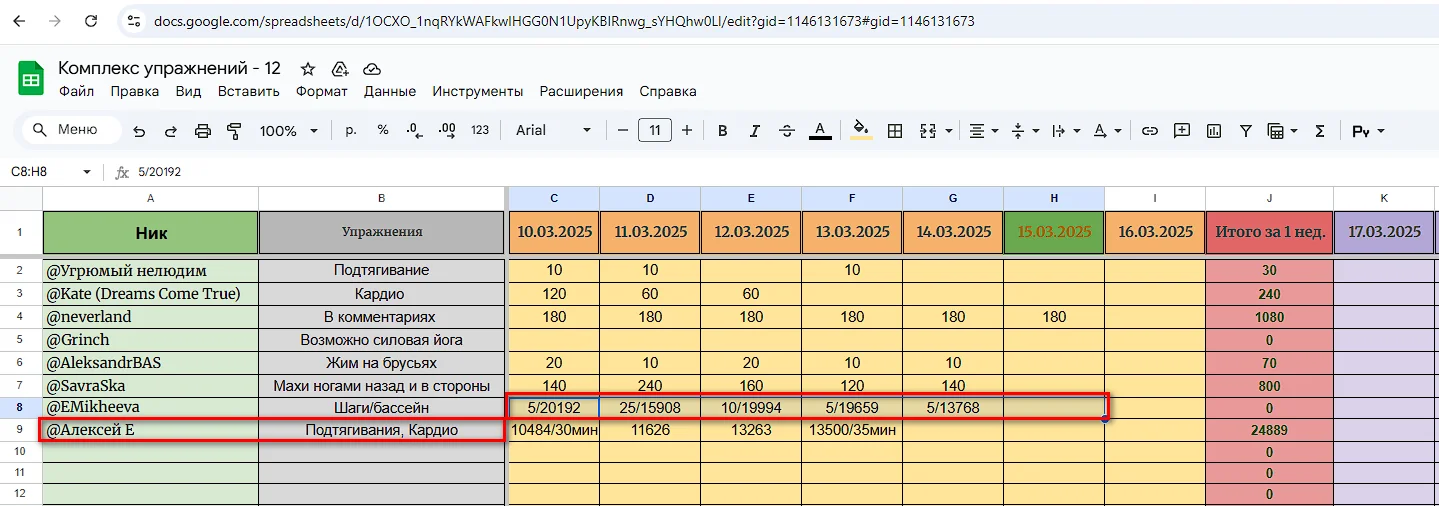
Task: Open the Справка menu
Action: [x=668, y=91]
